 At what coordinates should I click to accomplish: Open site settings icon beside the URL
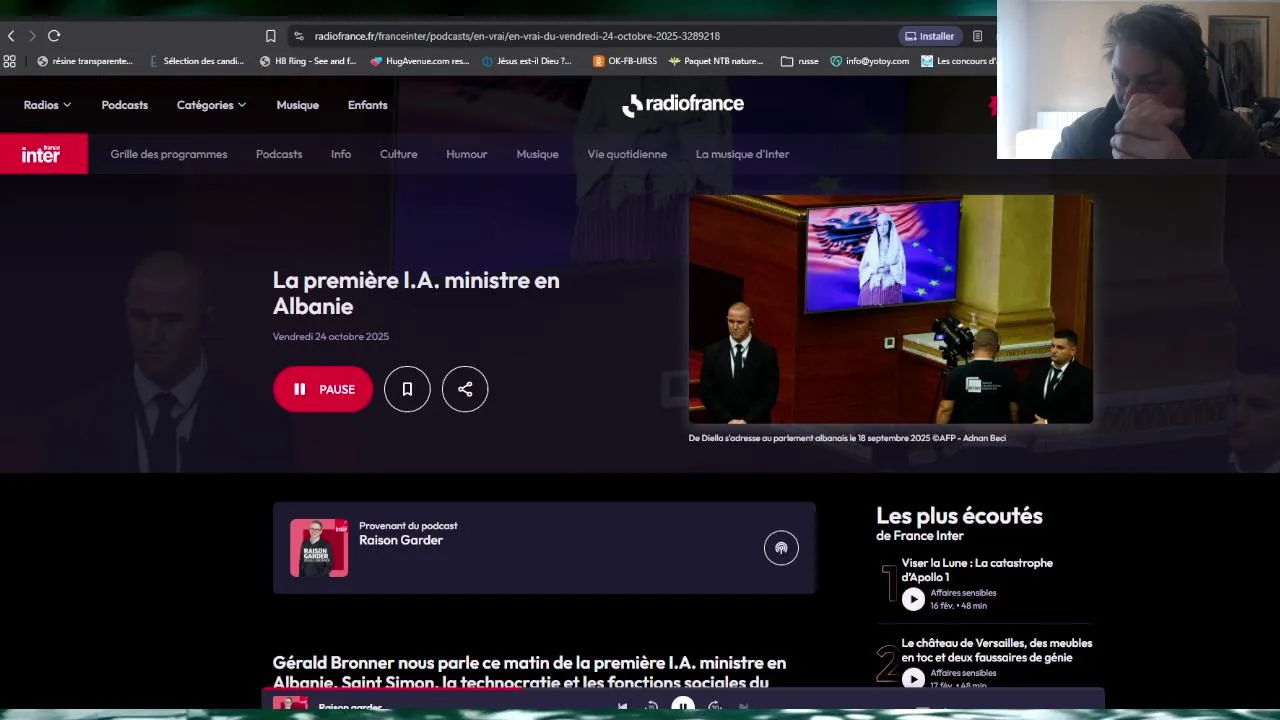coord(298,36)
